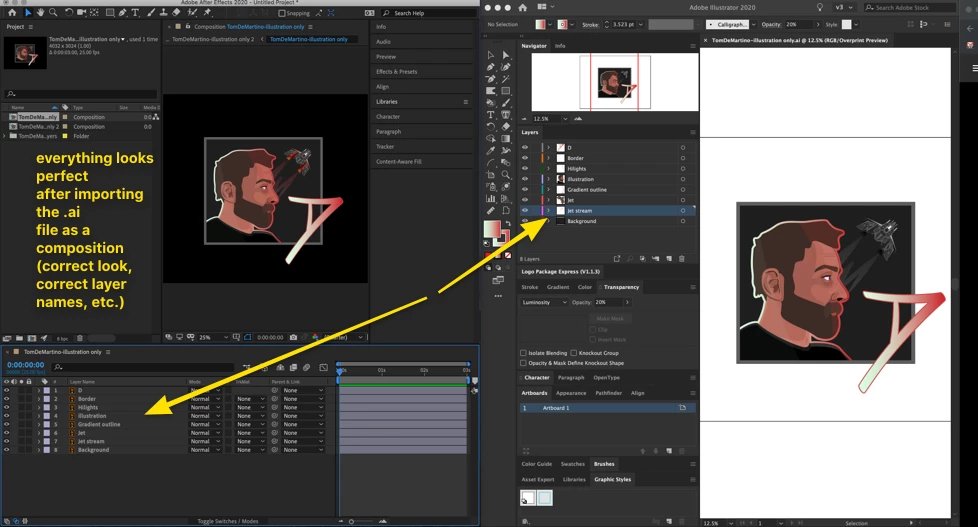This screenshot has height=527, width=978.
Task: Expand TomDeMa...yers folder in Project panel
Action: [5, 136]
